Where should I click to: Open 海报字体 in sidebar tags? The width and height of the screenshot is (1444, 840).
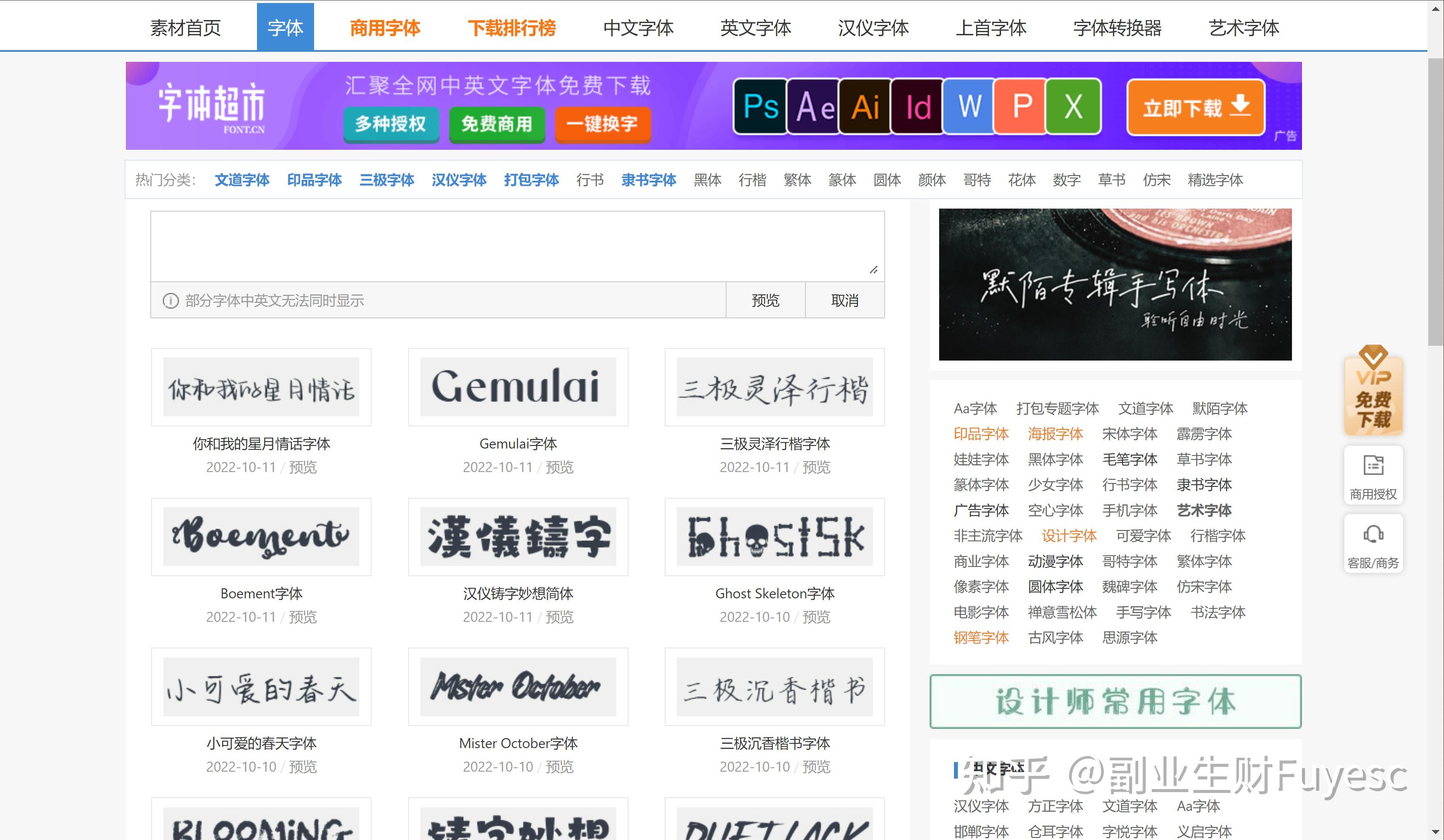tap(1055, 434)
